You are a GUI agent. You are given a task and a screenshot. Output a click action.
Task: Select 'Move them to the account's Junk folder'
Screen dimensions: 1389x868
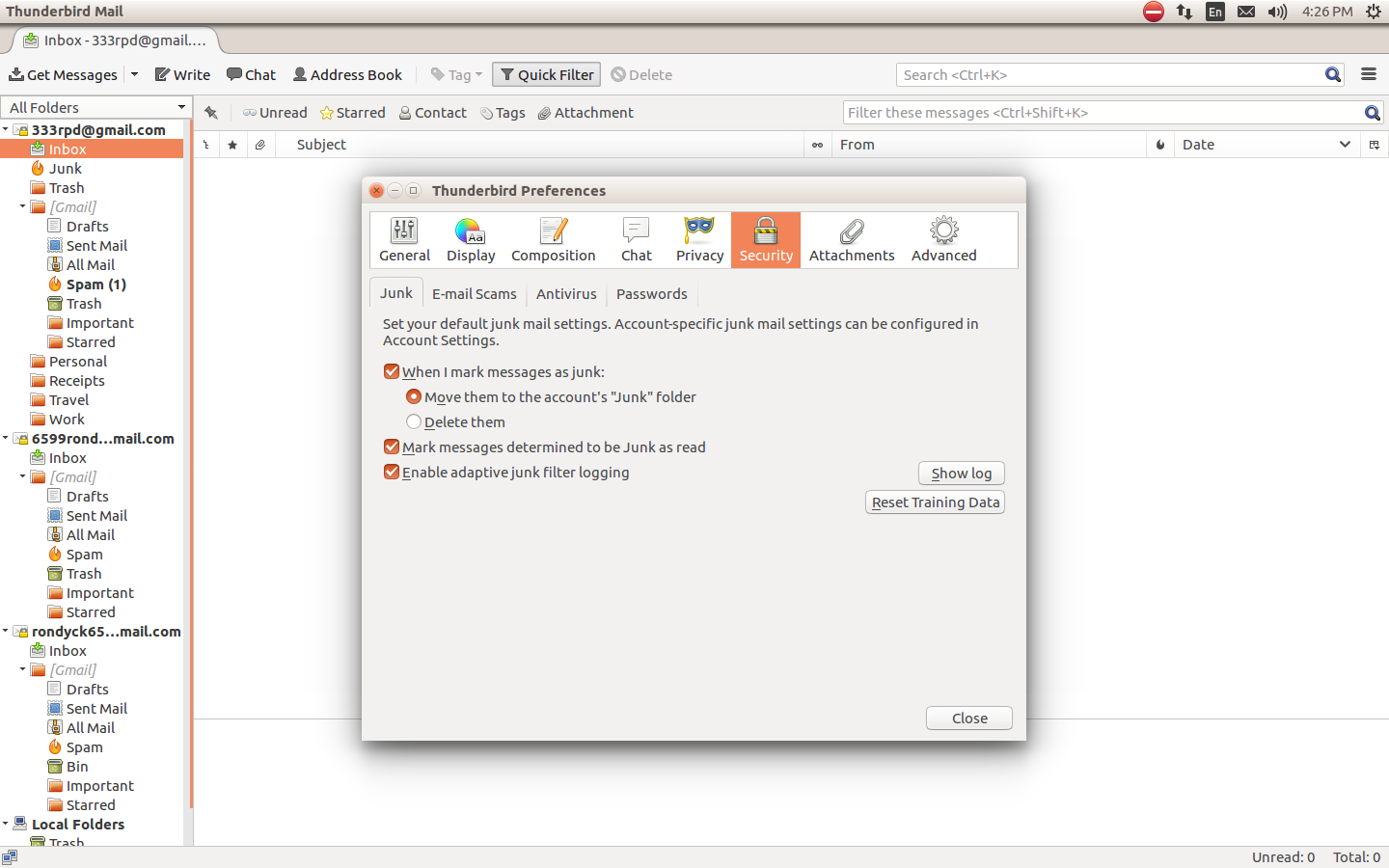click(x=414, y=396)
